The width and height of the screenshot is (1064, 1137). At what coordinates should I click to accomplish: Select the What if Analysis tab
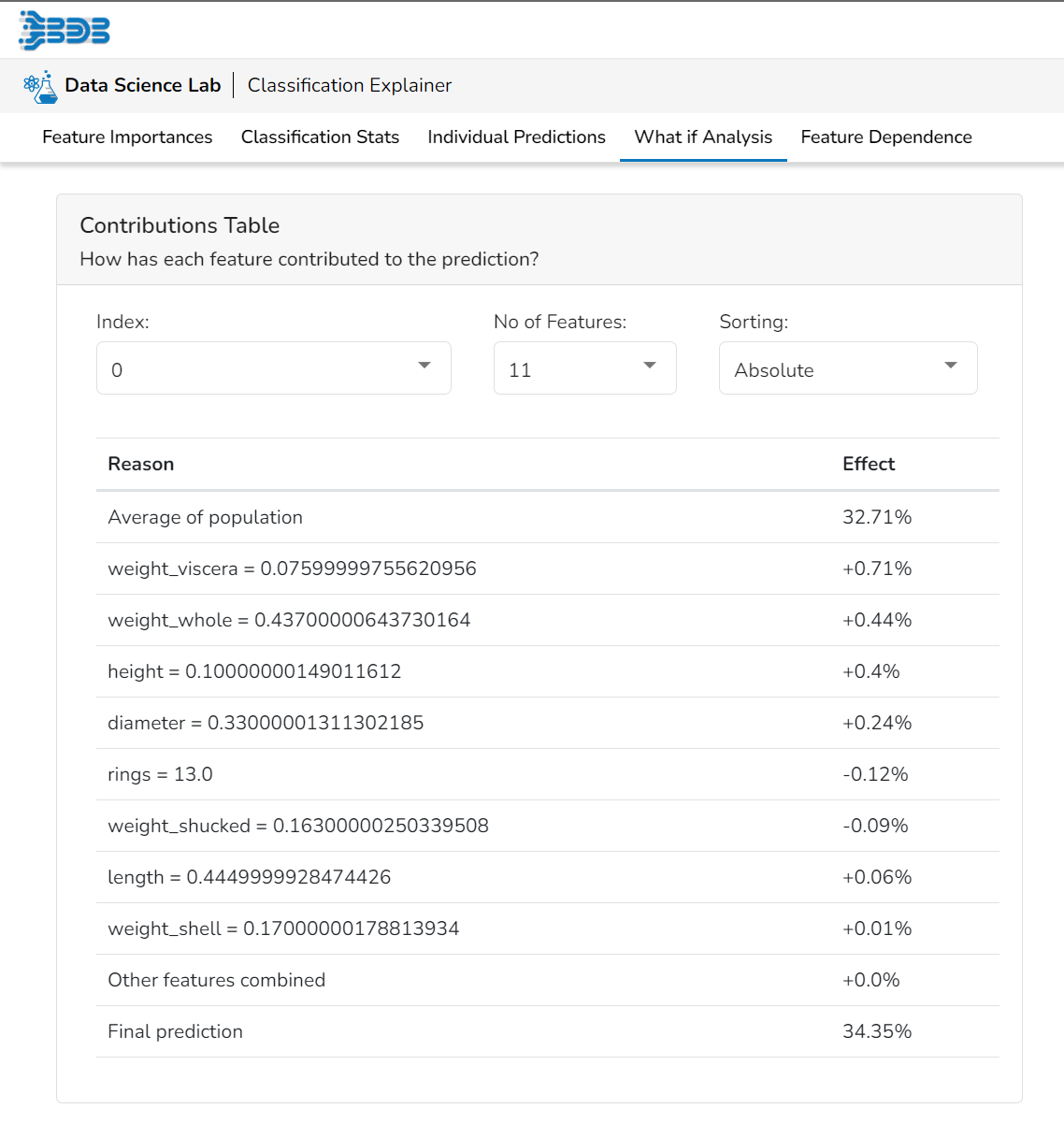tap(703, 137)
